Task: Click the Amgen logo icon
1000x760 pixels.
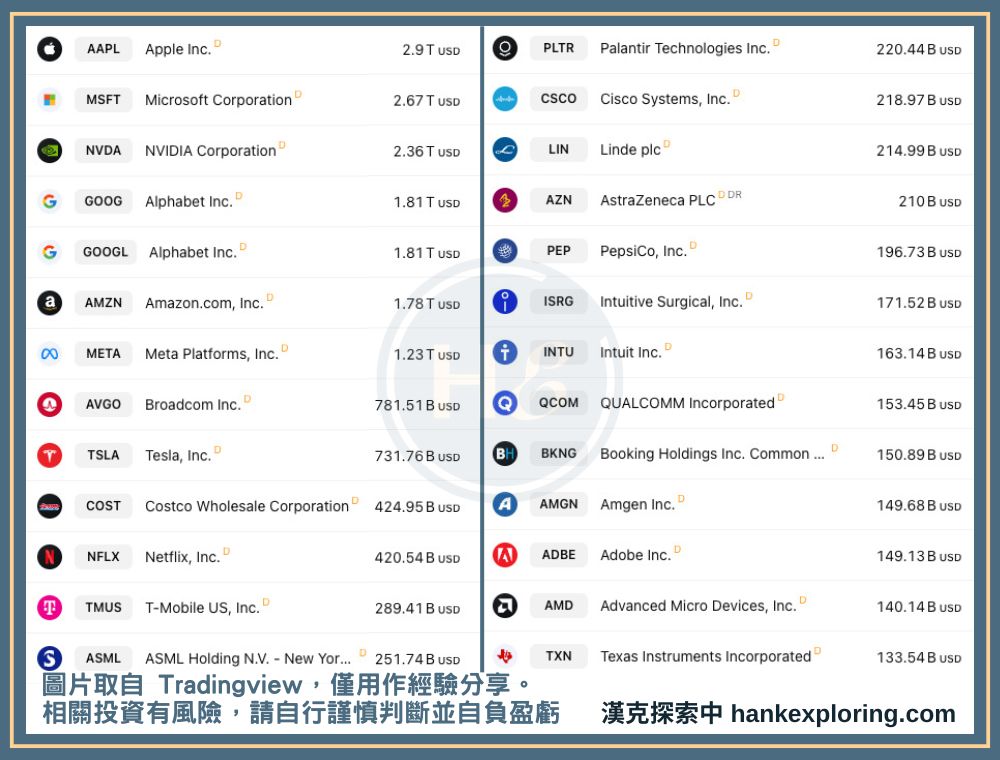Action: click(x=505, y=504)
